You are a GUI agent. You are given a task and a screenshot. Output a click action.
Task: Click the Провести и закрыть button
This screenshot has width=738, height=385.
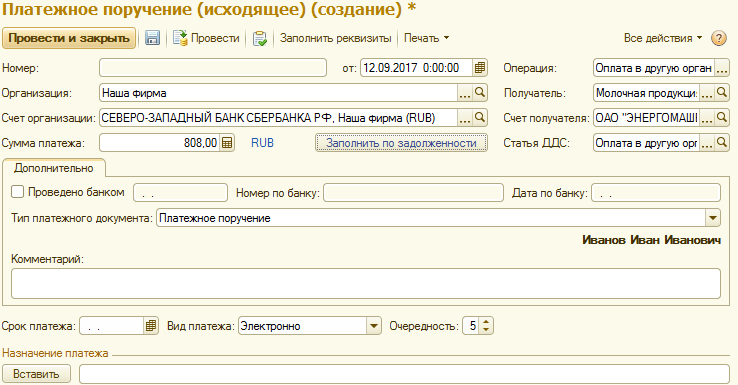[69, 38]
